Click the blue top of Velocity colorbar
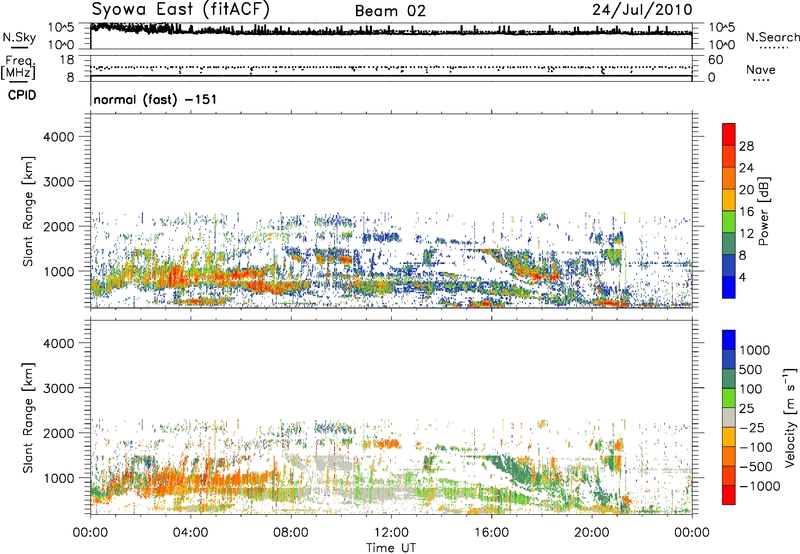800x554 pixels. tap(729, 340)
